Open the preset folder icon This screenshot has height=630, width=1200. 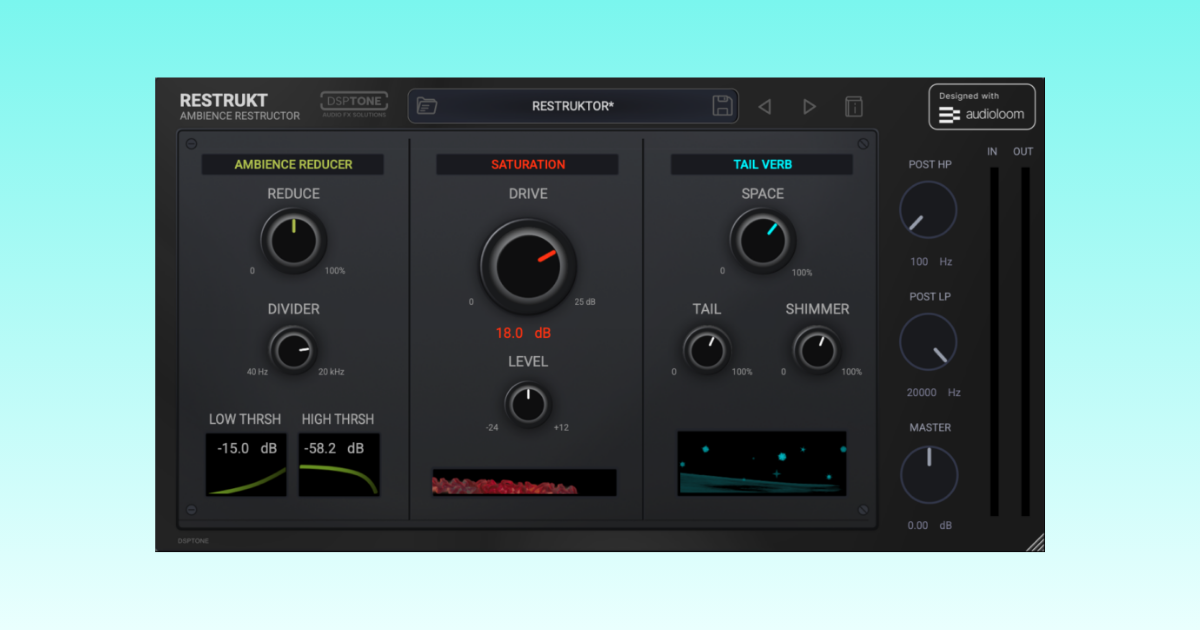[x=427, y=106]
